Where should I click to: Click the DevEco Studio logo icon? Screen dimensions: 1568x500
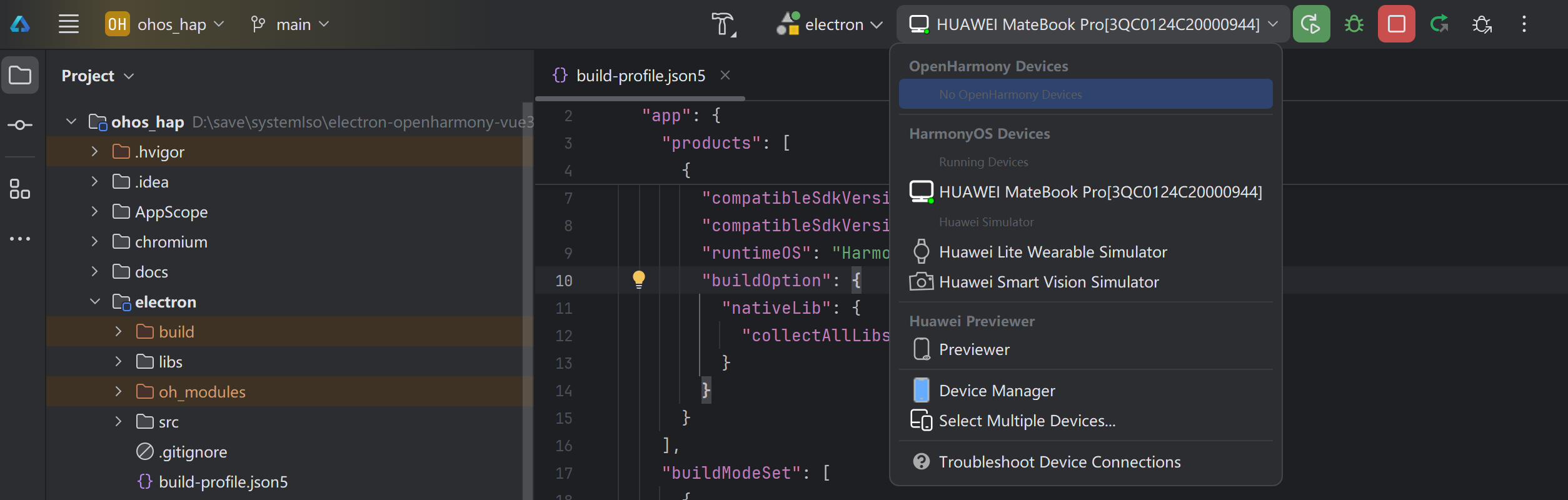tap(20, 24)
